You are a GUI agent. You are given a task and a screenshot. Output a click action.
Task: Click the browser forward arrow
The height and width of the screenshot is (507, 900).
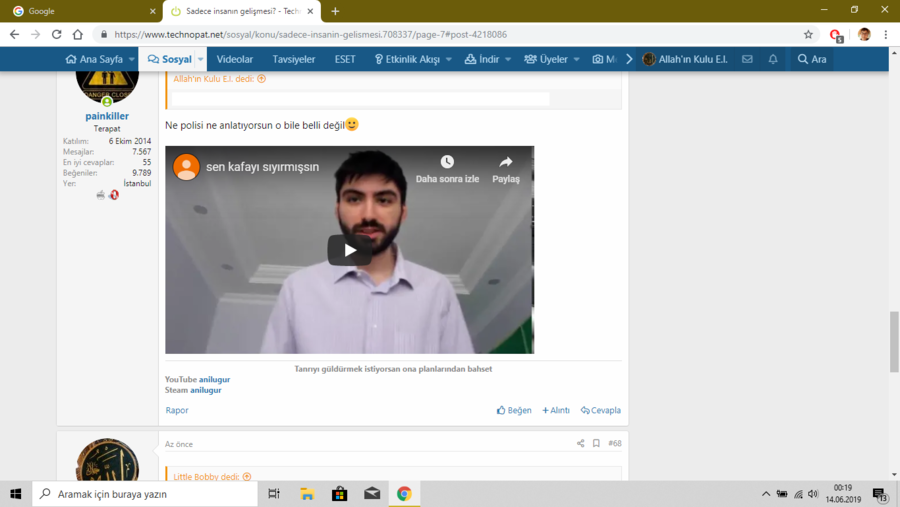coord(36,34)
